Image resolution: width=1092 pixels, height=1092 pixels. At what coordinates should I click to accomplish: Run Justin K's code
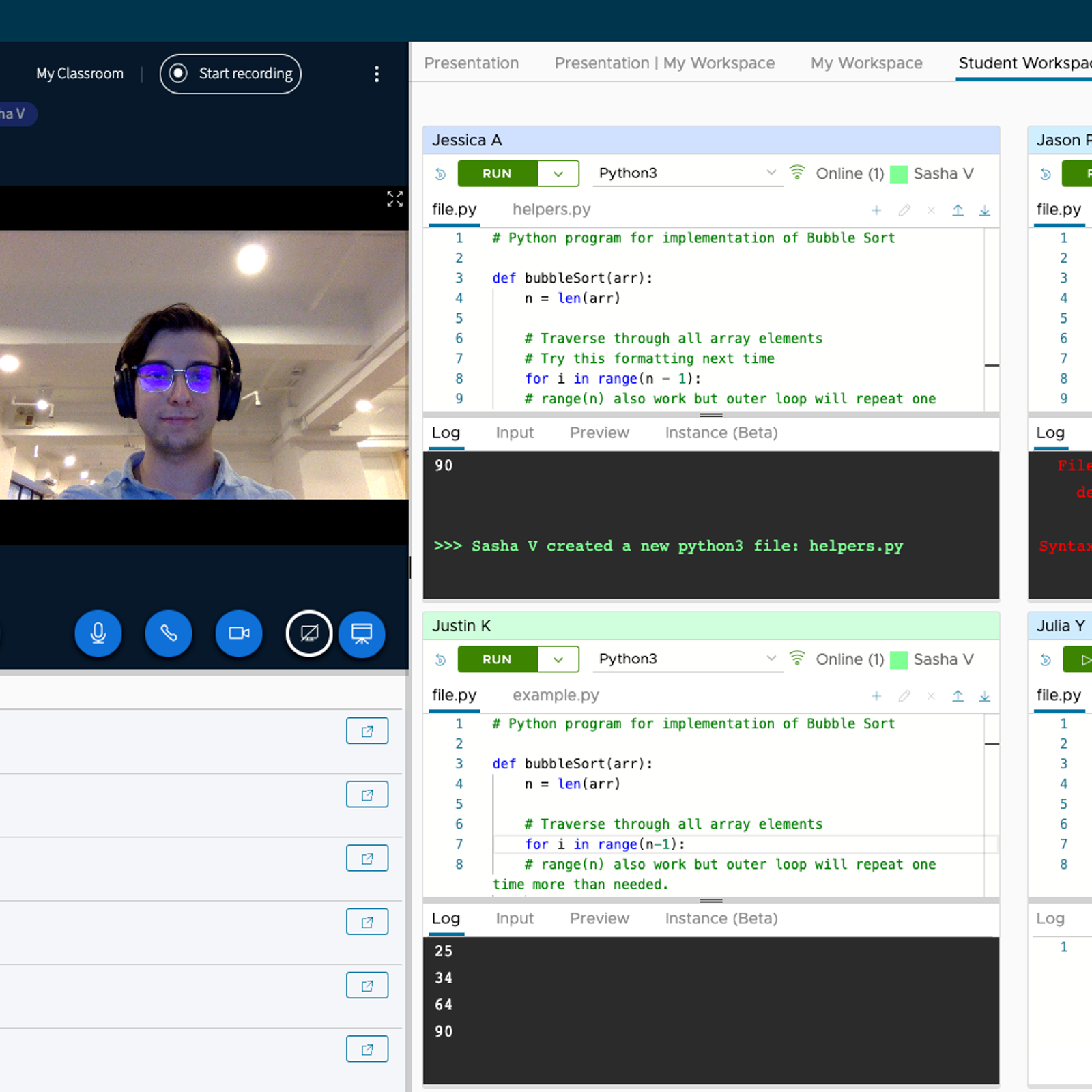[x=497, y=659]
